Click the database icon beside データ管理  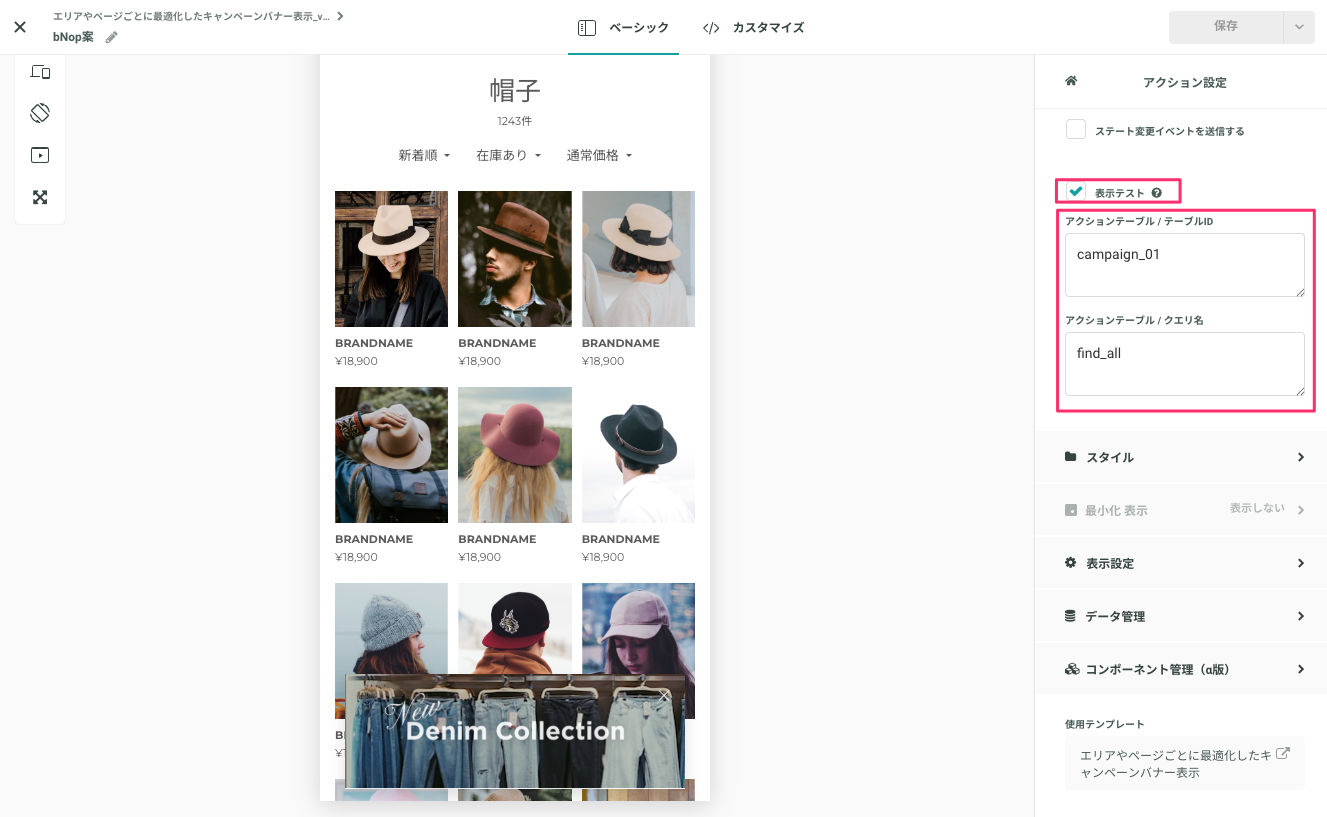click(x=1071, y=616)
